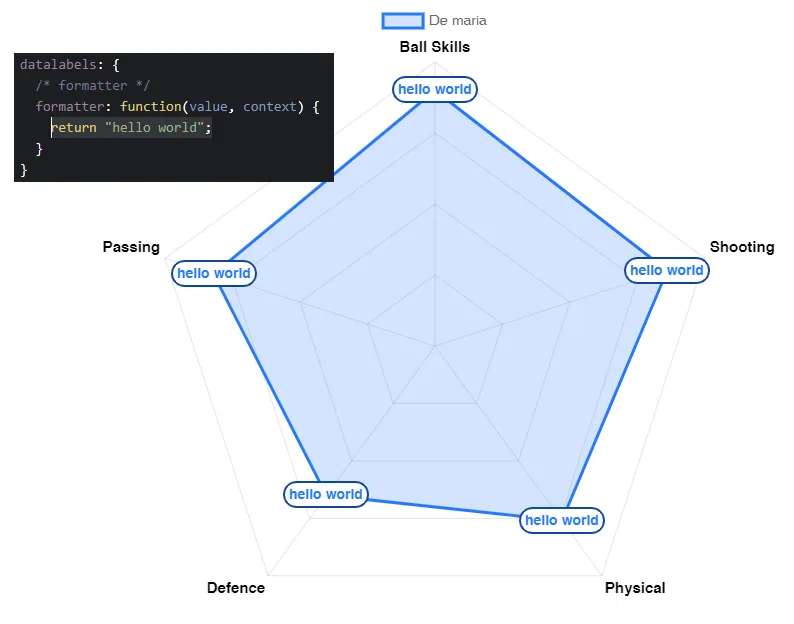Click the Shooting axis label

coord(742,247)
